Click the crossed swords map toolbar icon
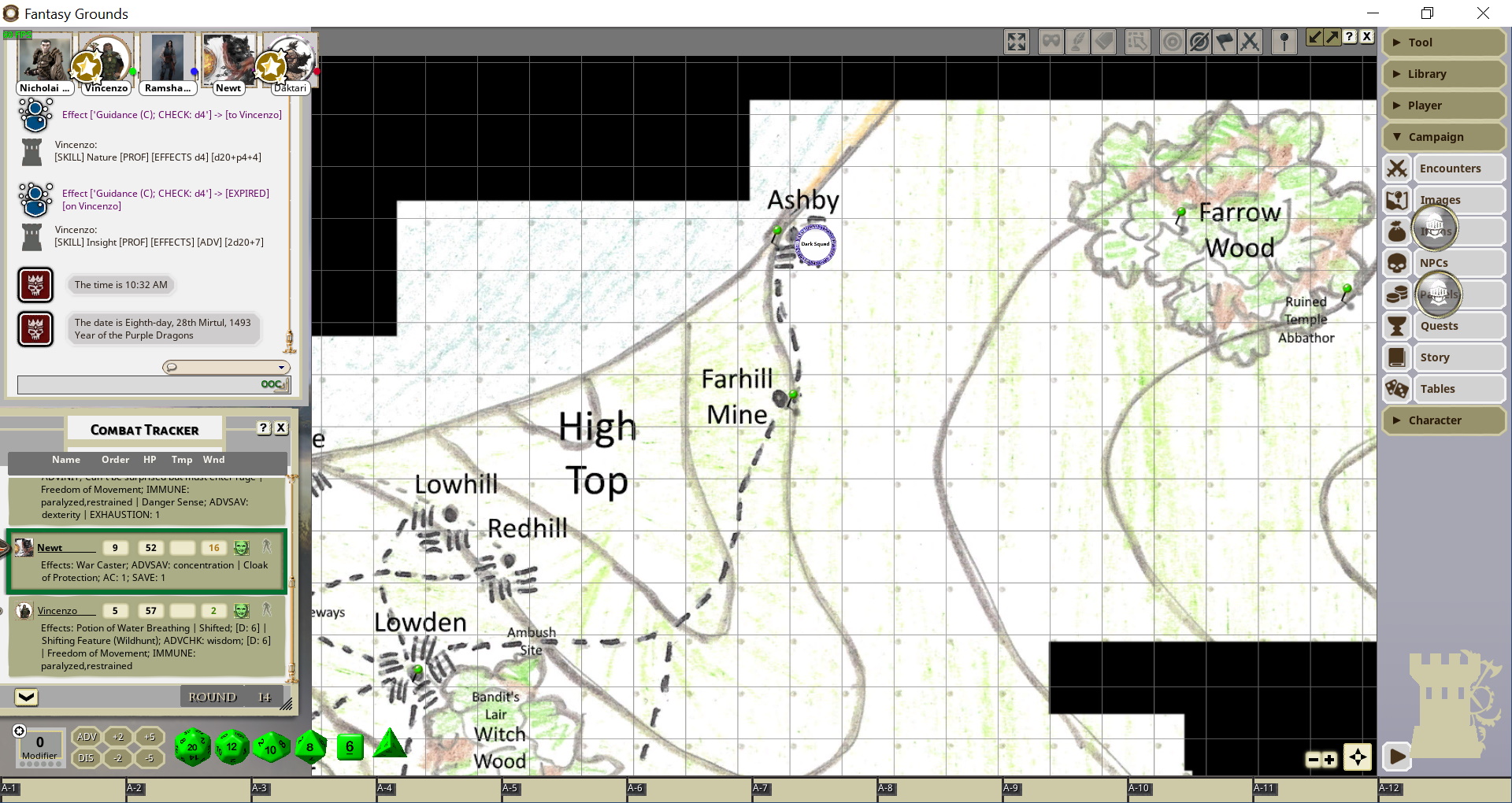Image resolution: width=1512 pixels, height=803 pixels. (x=1250, y=42)
